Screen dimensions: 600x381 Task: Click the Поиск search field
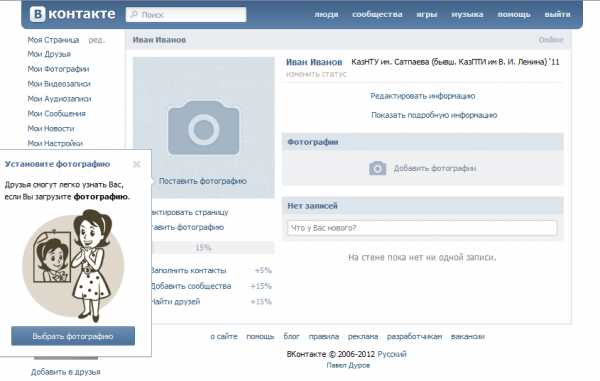coord(186,15)
